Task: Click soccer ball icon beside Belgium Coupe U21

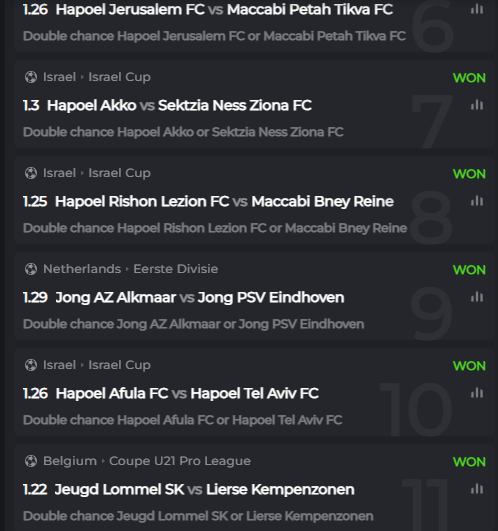Action: (31, 461)
